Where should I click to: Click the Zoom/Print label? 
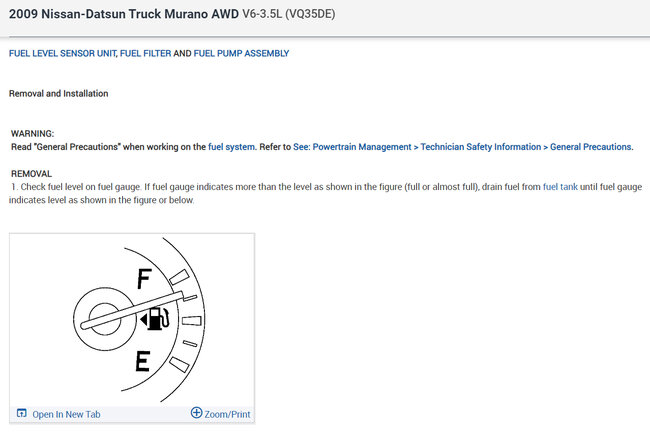(x=227, y=414)
